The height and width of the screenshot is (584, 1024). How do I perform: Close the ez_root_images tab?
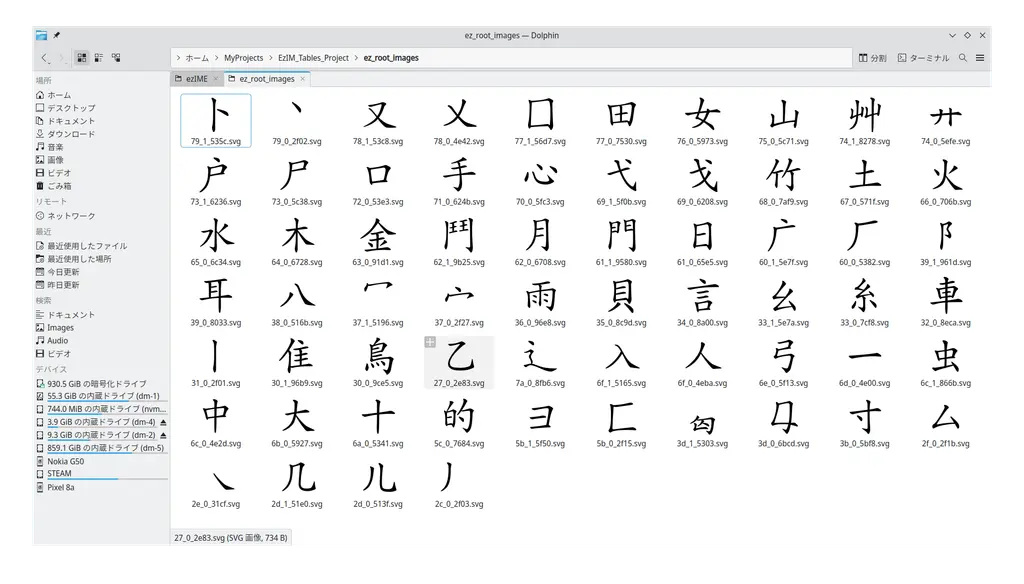[x=303, y=78]
